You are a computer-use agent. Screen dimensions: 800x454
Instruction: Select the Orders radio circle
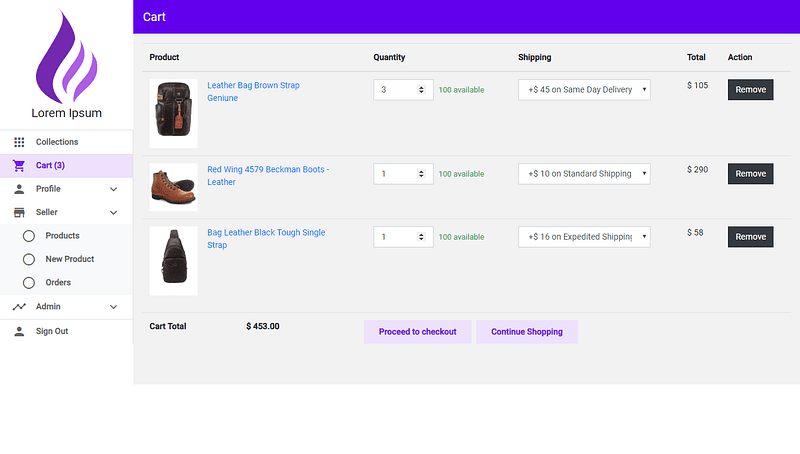[29, 283]
